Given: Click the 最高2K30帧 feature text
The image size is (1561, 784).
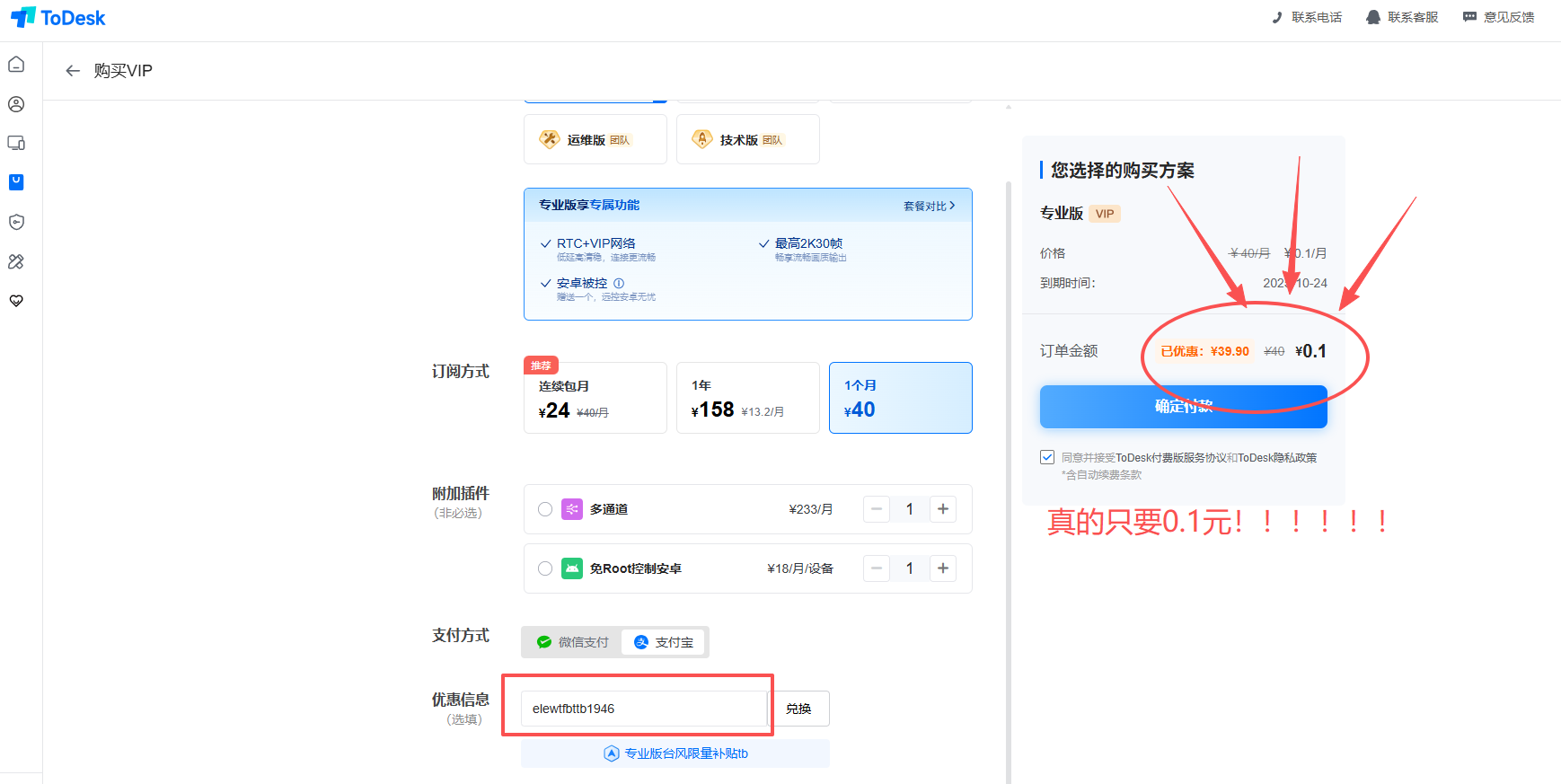Looking at the screenshot, I should (x=809, y=243).
